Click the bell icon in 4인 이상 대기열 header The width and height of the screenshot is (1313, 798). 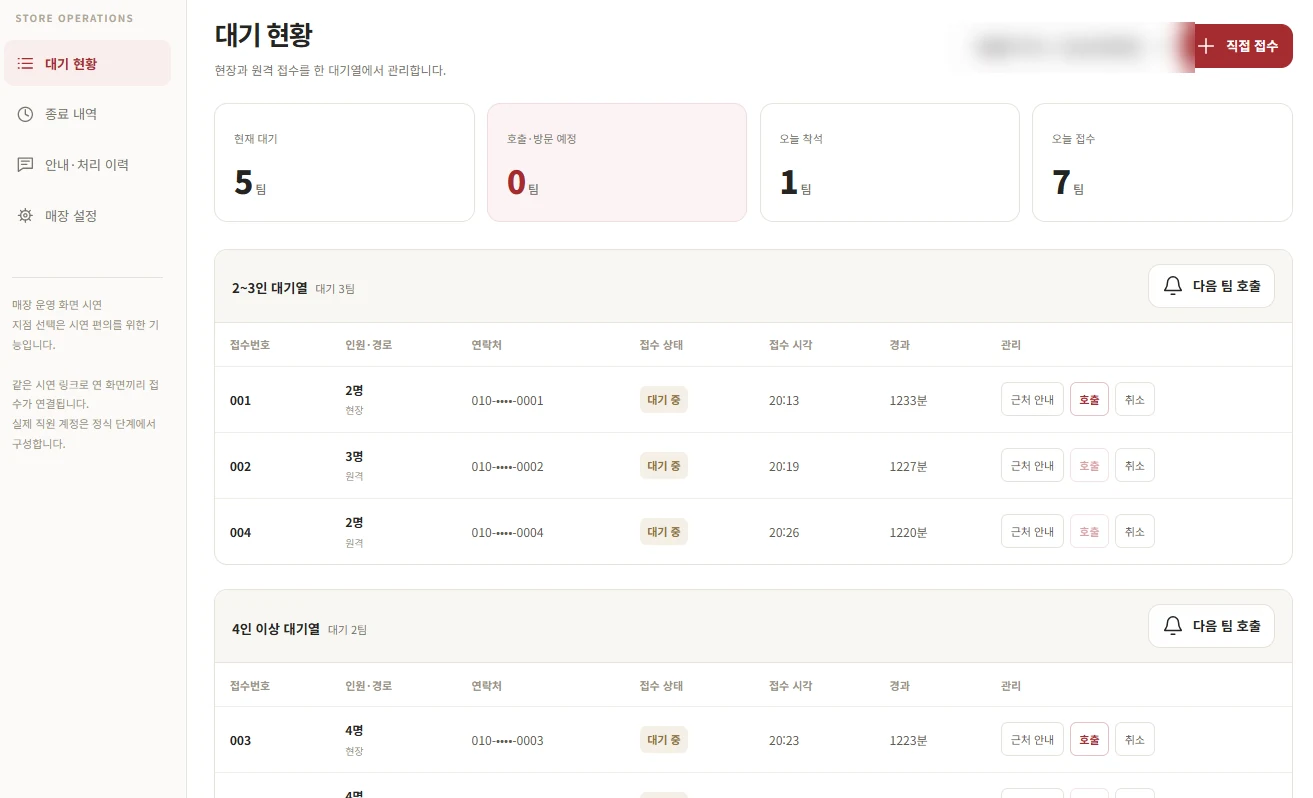[1173, 626]
